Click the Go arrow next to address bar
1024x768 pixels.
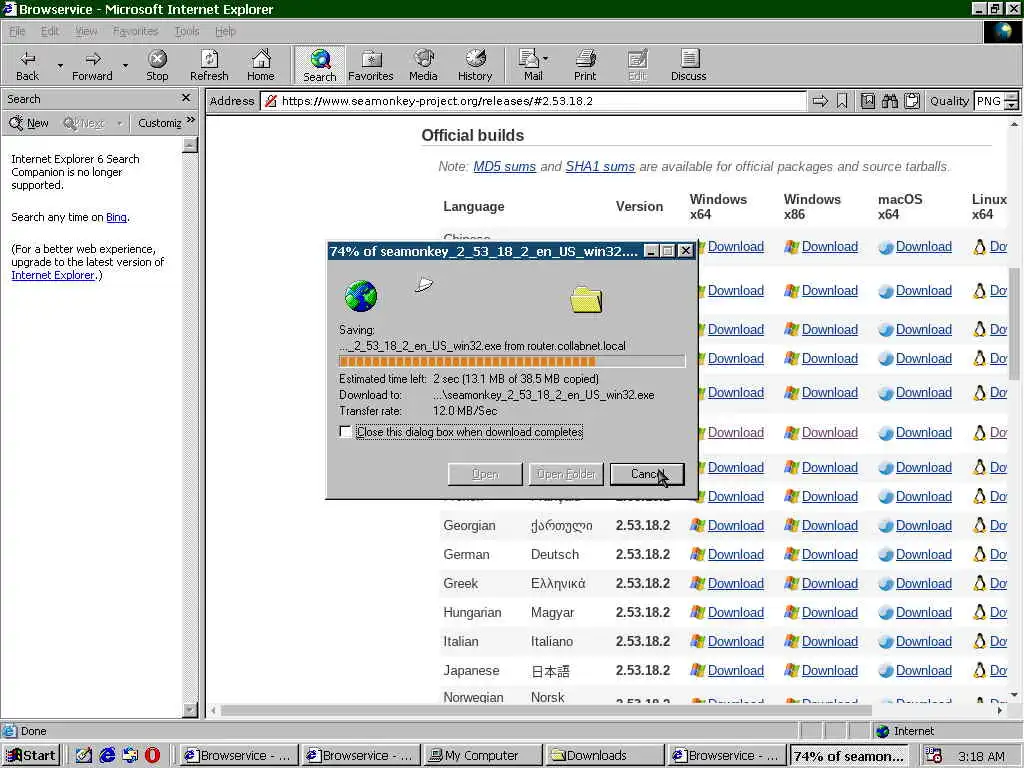pos(820,101)
